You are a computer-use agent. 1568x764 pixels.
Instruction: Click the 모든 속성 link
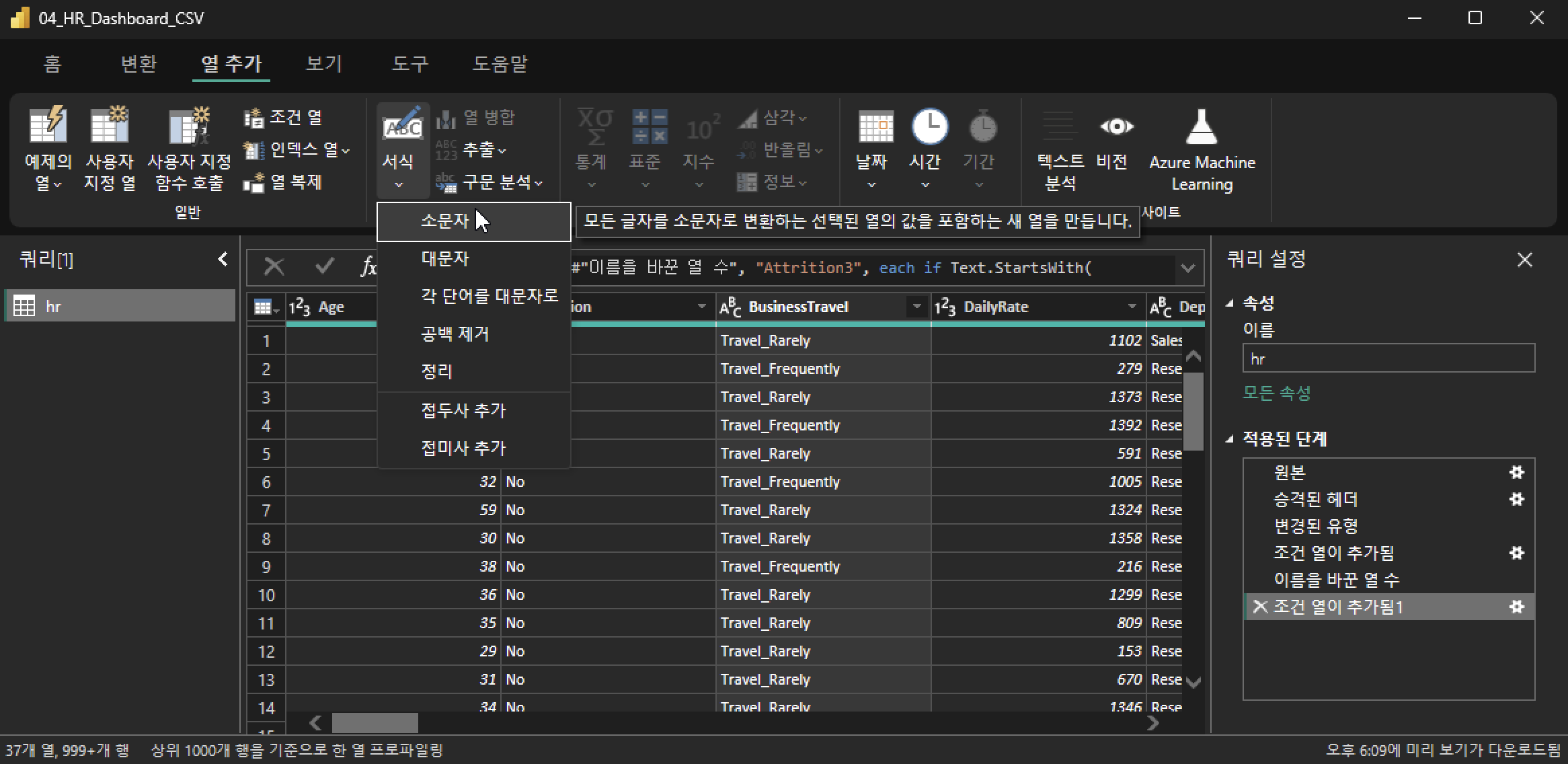click(1276, 393)
